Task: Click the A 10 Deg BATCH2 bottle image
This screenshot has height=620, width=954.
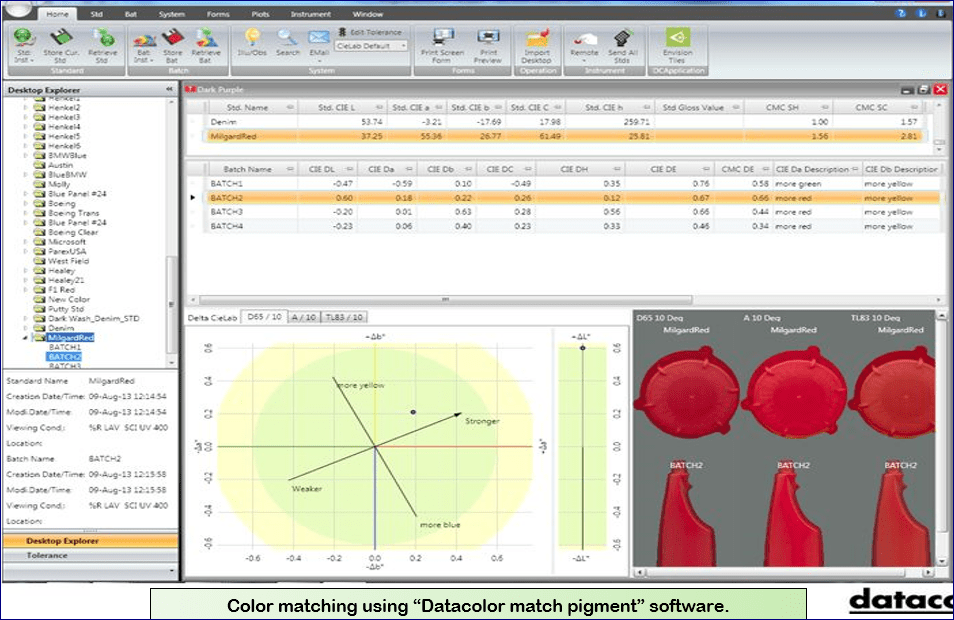Action: pos(794,514)
